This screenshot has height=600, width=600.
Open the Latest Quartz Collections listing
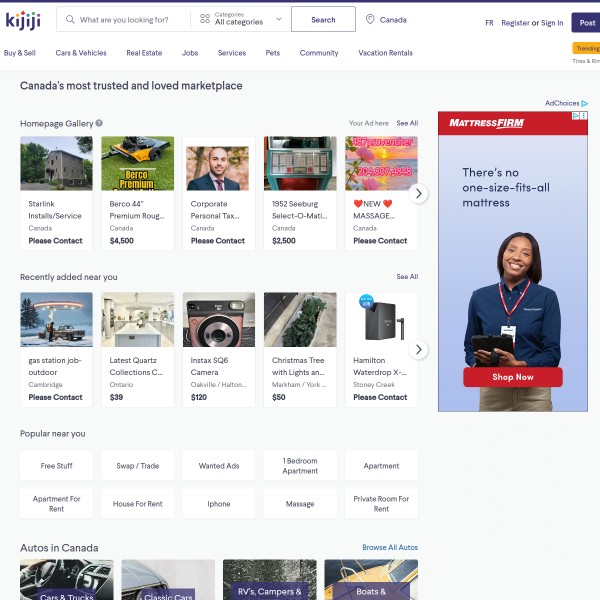(x=137, y=349)
